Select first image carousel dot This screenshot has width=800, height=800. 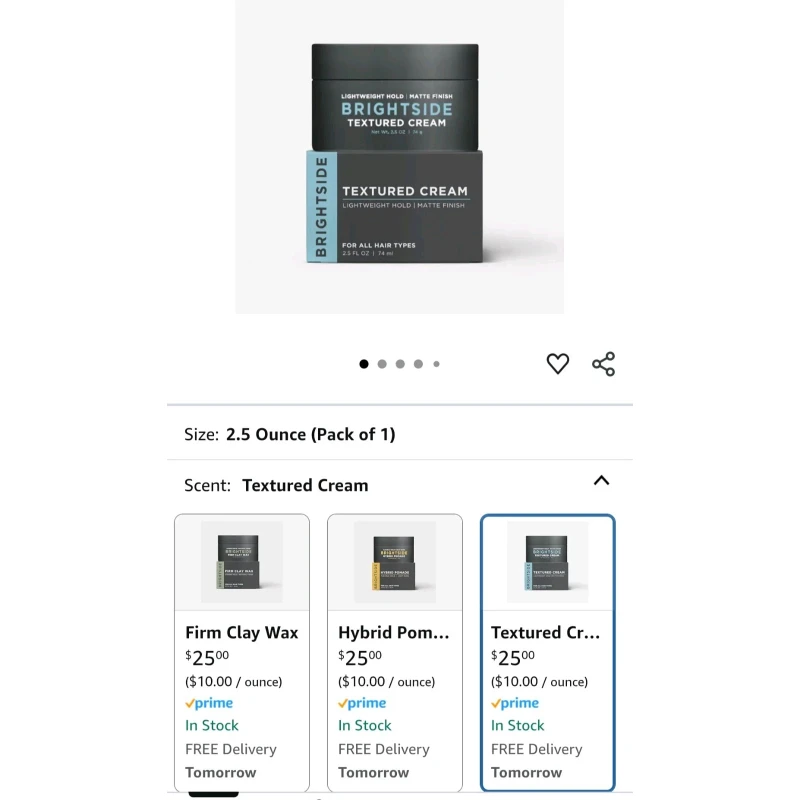pyautogui.click(x=364, y=364)
